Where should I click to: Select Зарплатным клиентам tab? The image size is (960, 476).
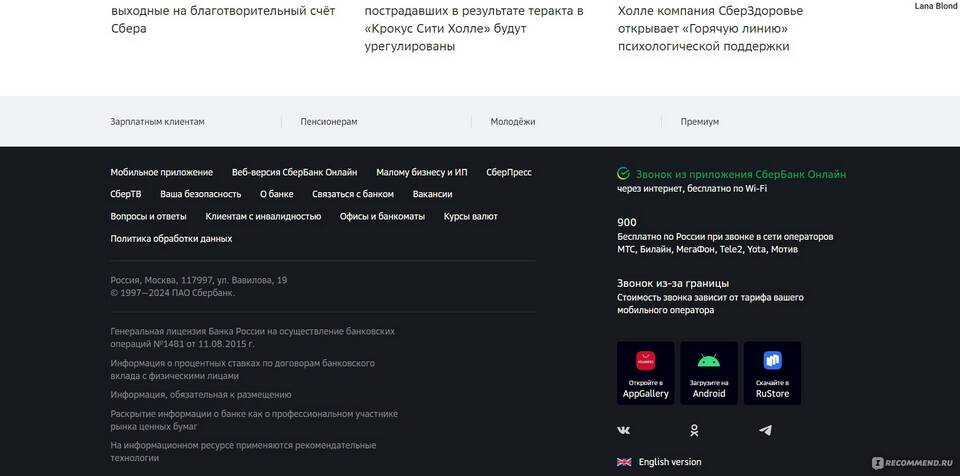(157, 122)
